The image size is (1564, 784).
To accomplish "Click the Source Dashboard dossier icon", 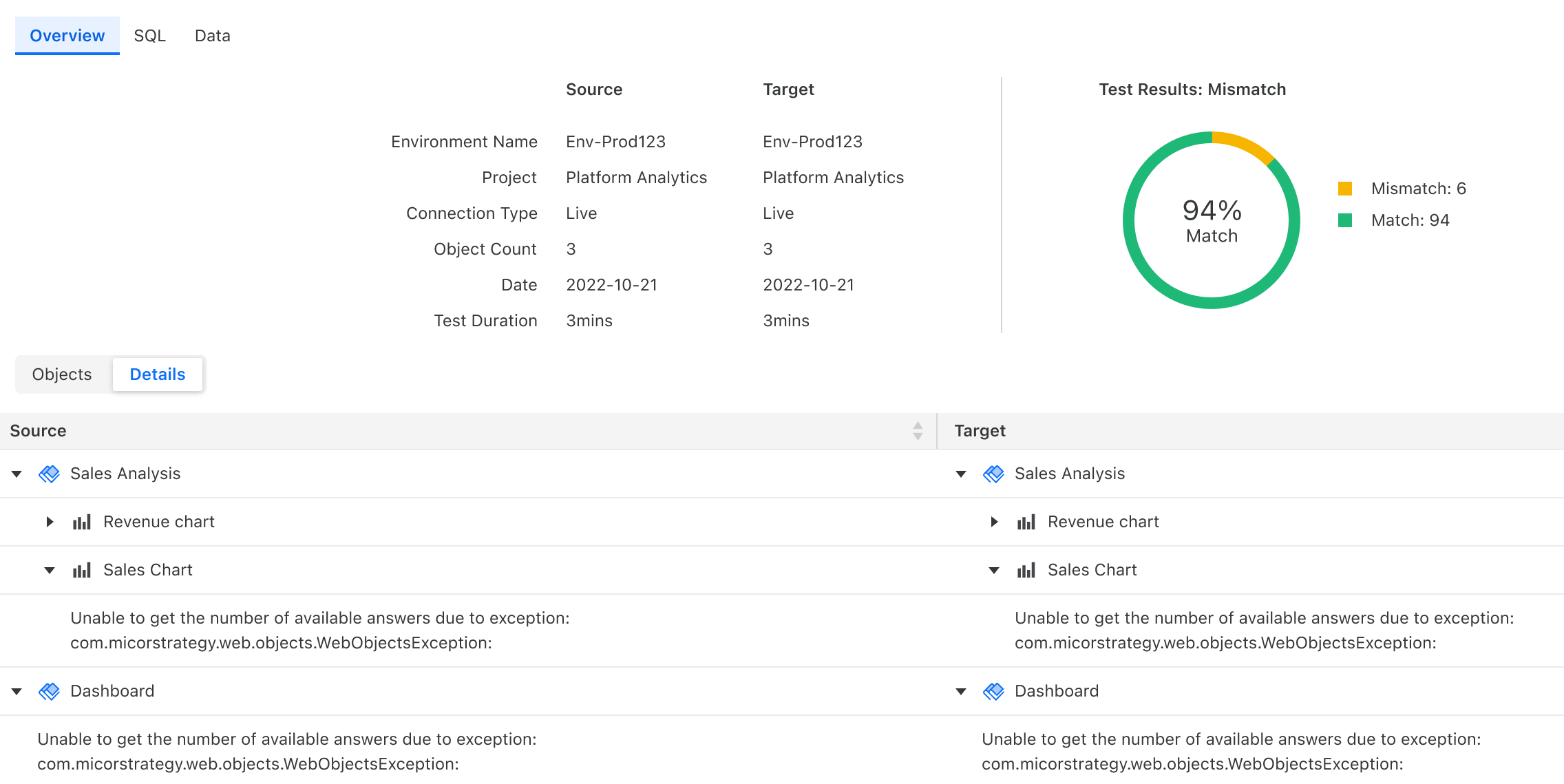I will tap(49, 691).
